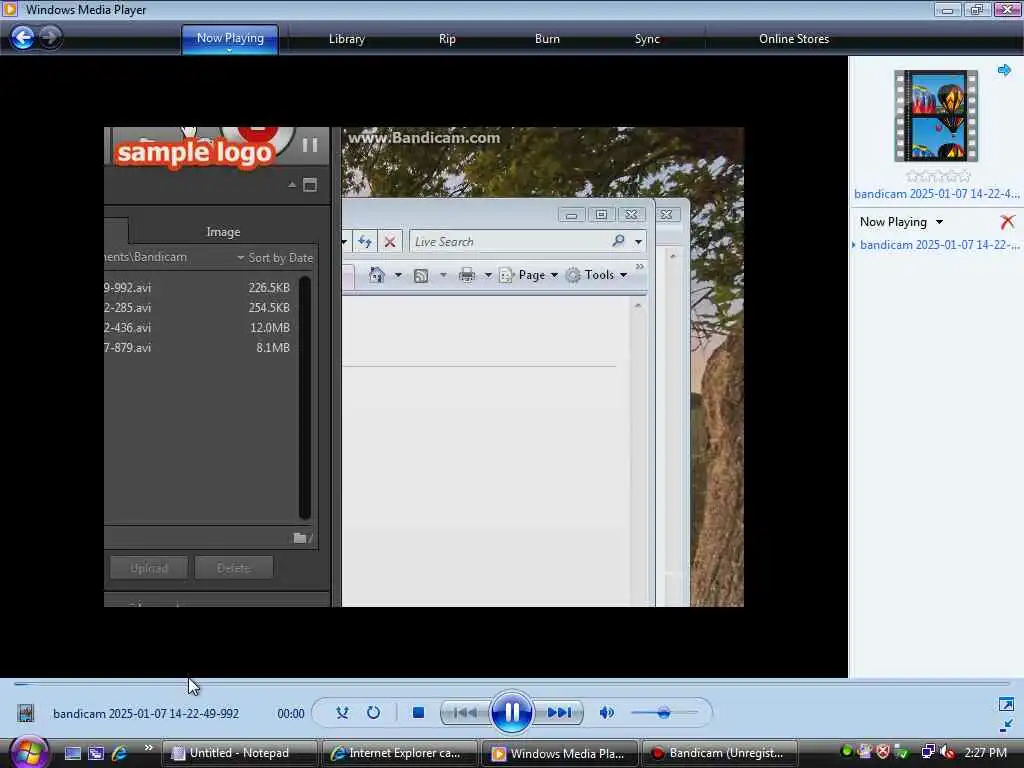
Task: Adjust the volume slider
Action: pyautogui.click(x=664, y=712)
